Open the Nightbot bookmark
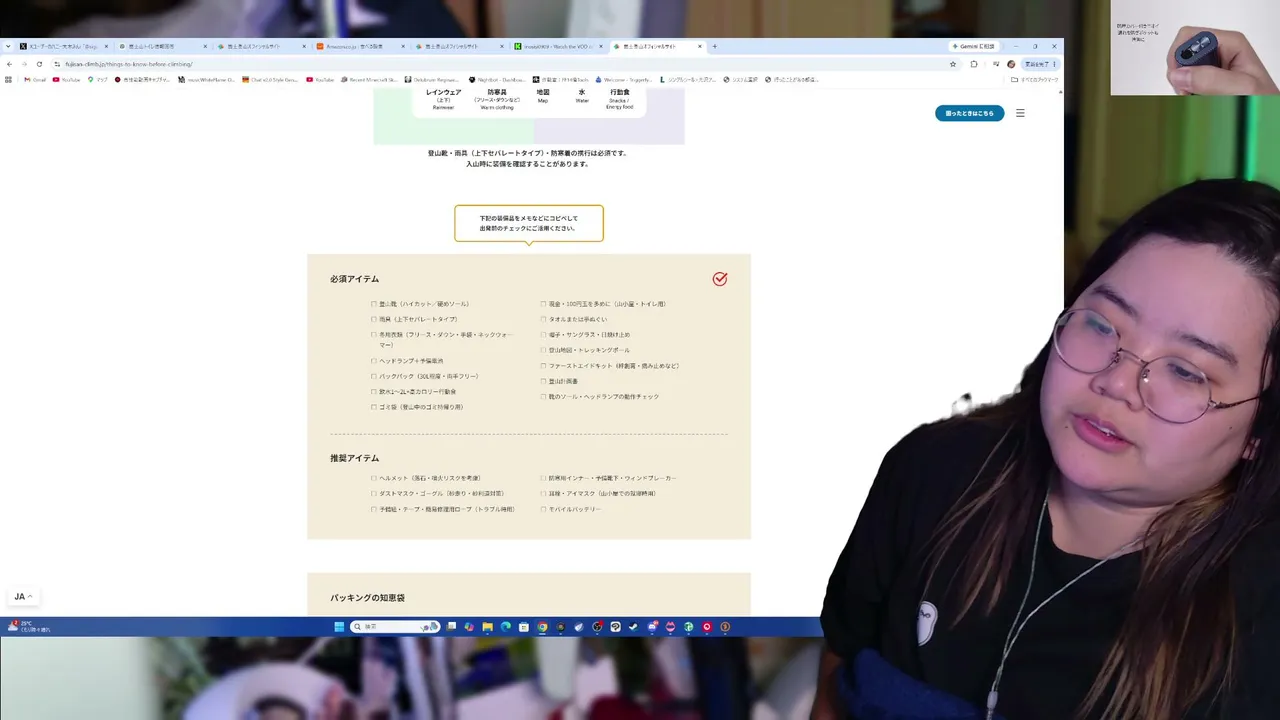 [x=497, y=80]
